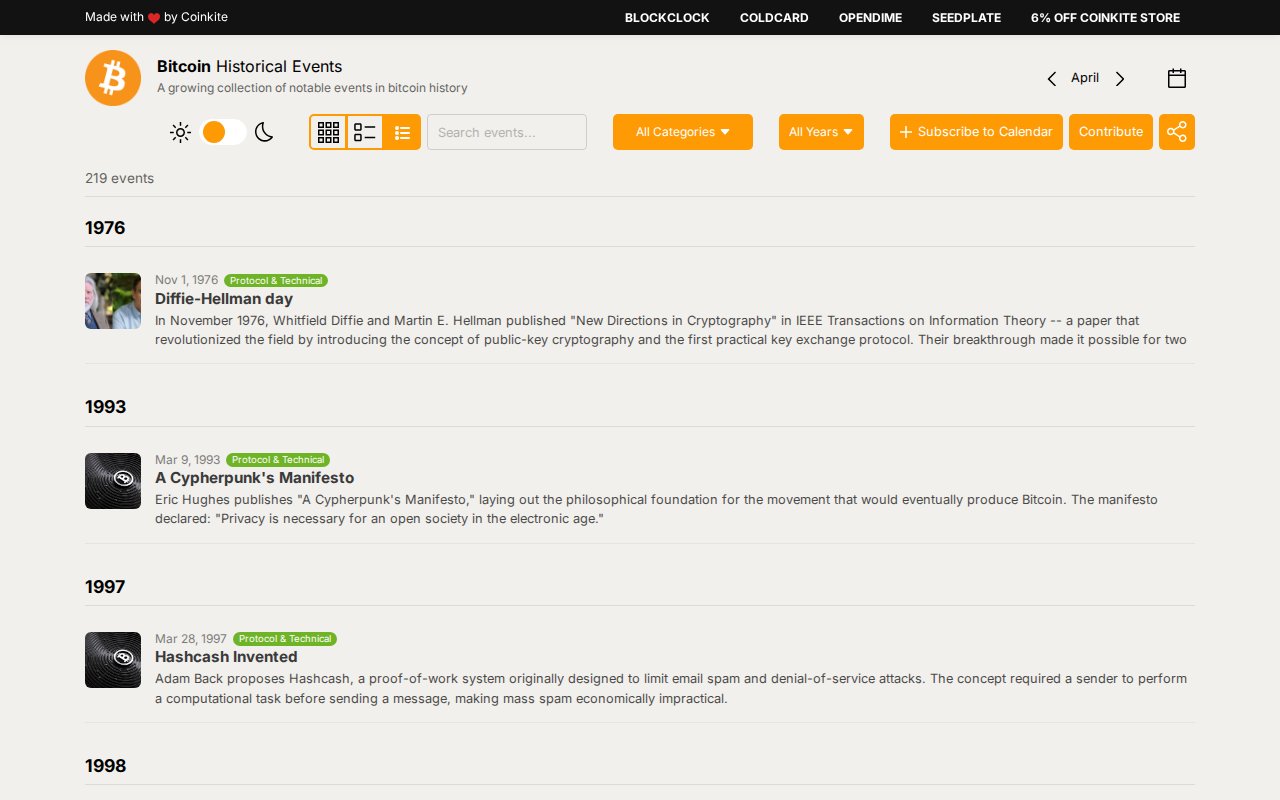1280x800 pixels.
Task: Toggle the light/dark theme switch
Action: tap(223, 132)
